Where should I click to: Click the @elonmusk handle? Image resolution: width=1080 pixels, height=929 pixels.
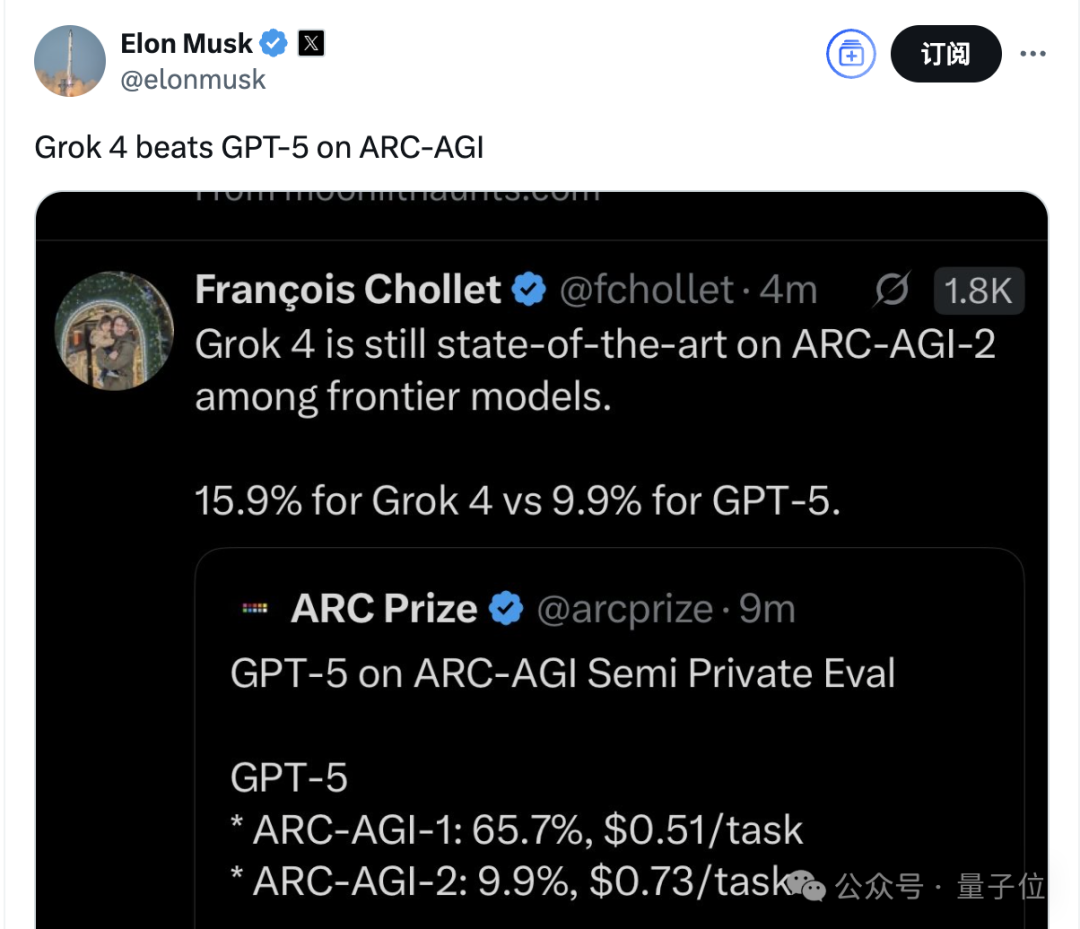tap(193, 80)
